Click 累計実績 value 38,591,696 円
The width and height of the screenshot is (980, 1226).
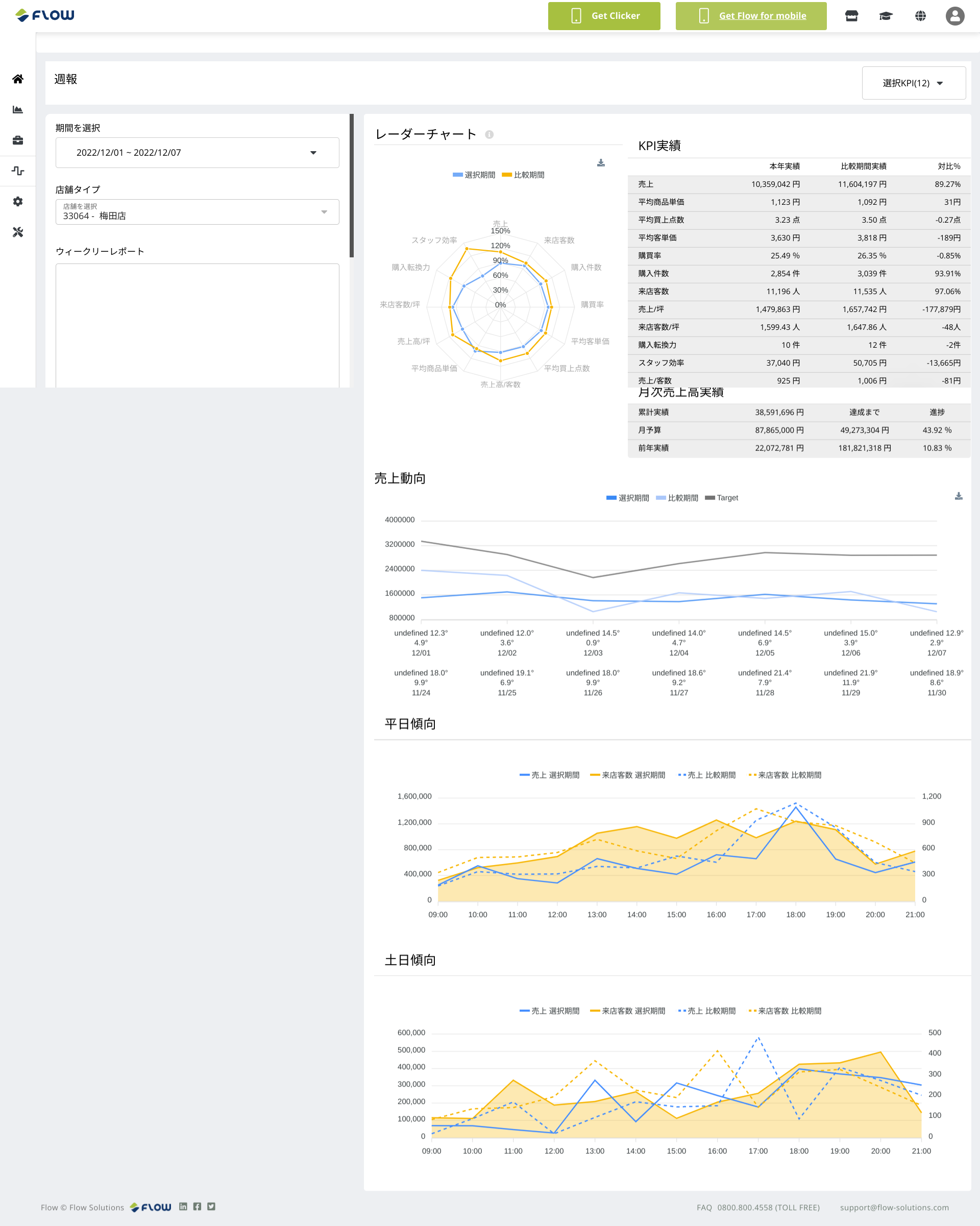click(779, 412)
